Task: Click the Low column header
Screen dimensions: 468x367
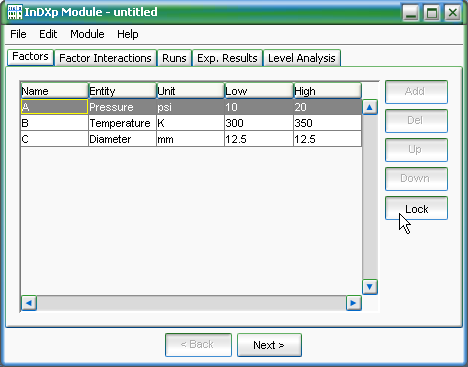Action: pos(259,91)
